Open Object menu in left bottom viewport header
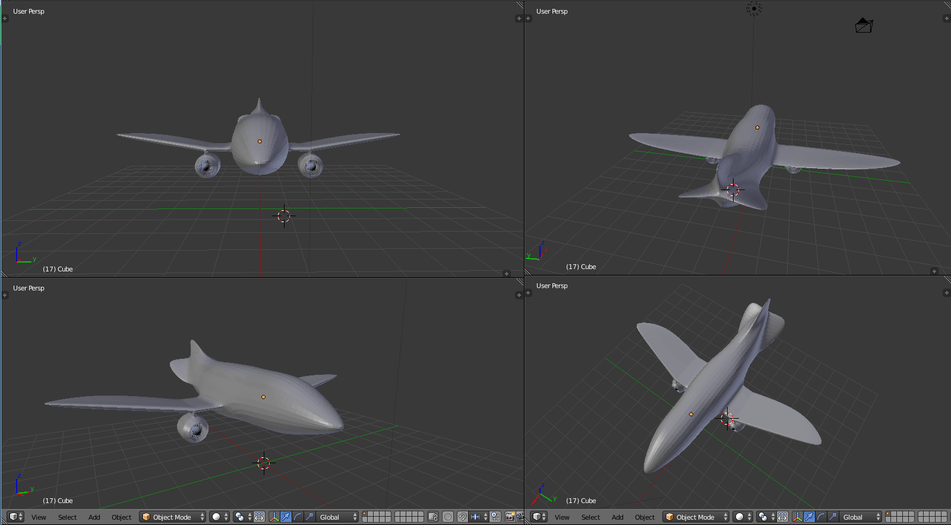 pos(121,517)
